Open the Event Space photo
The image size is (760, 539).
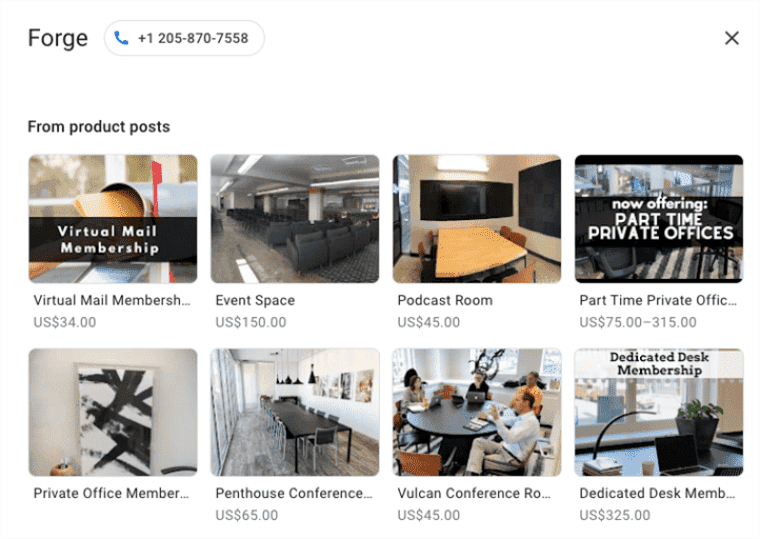295,219
